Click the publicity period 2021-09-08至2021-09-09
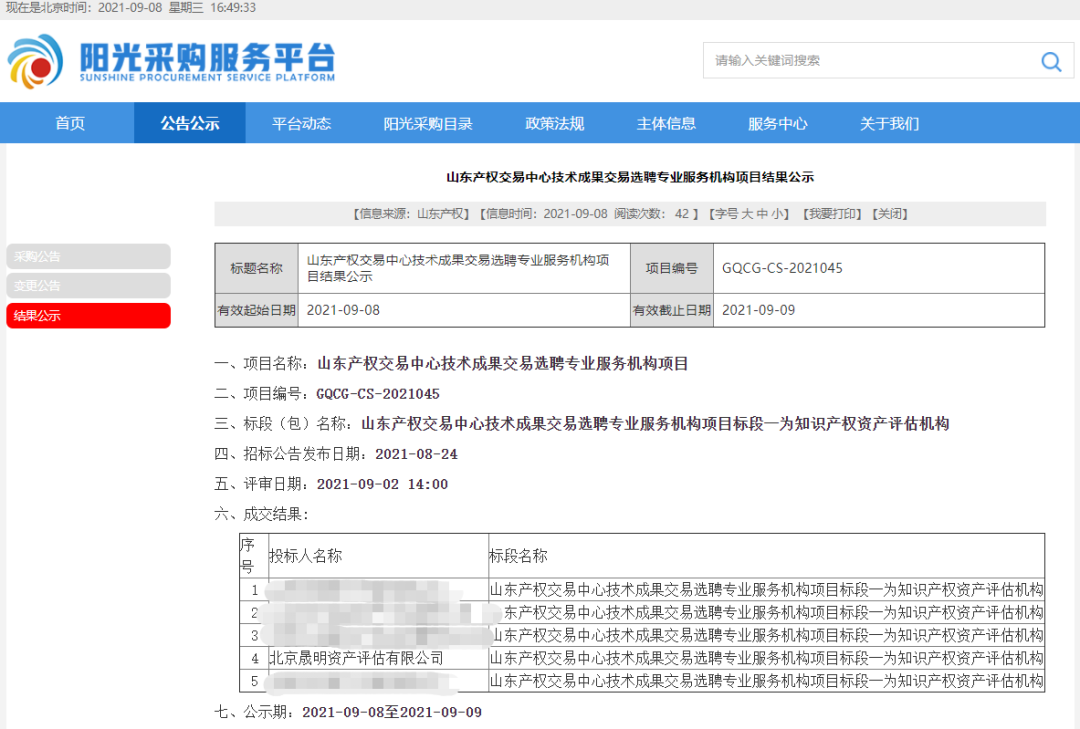Image resolution: width=1080 pixels, height=729 pixels. [392, 712]
